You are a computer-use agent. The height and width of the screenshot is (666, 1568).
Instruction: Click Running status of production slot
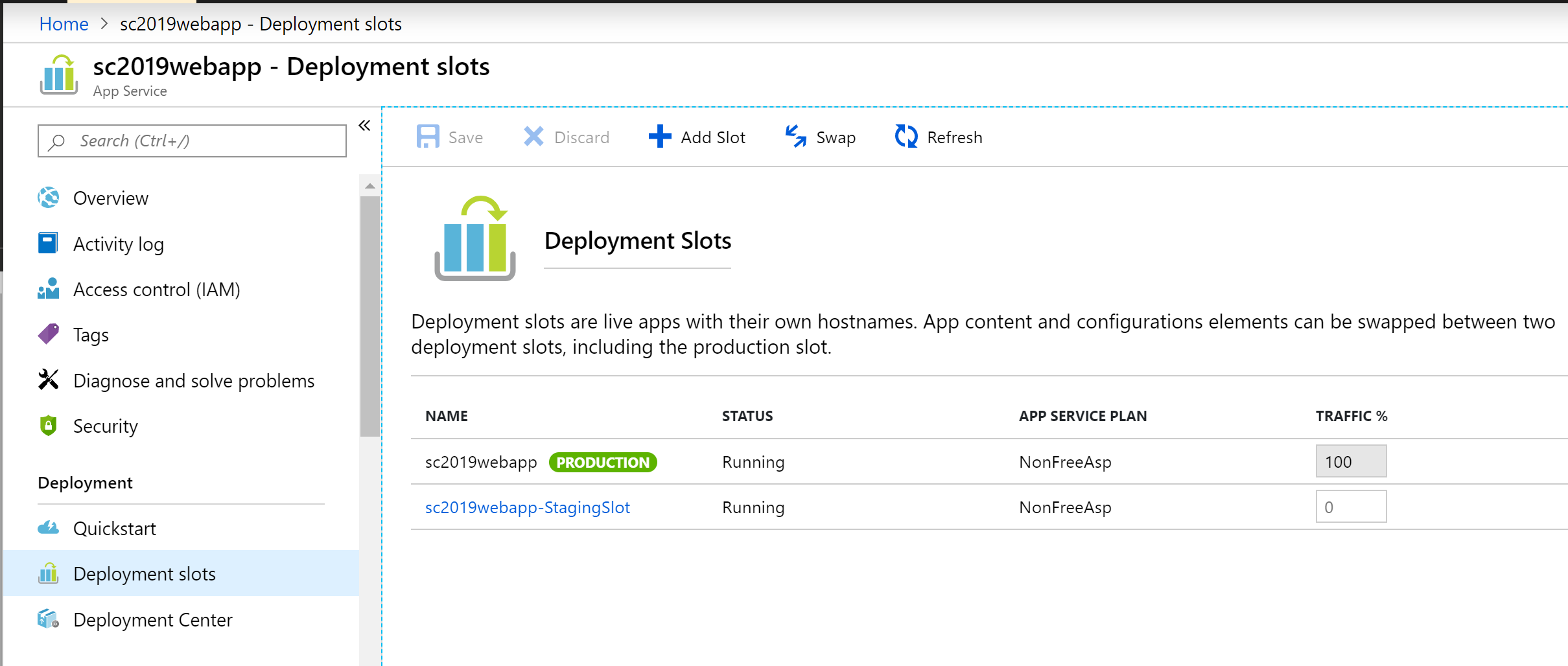[x=753, y=462]
